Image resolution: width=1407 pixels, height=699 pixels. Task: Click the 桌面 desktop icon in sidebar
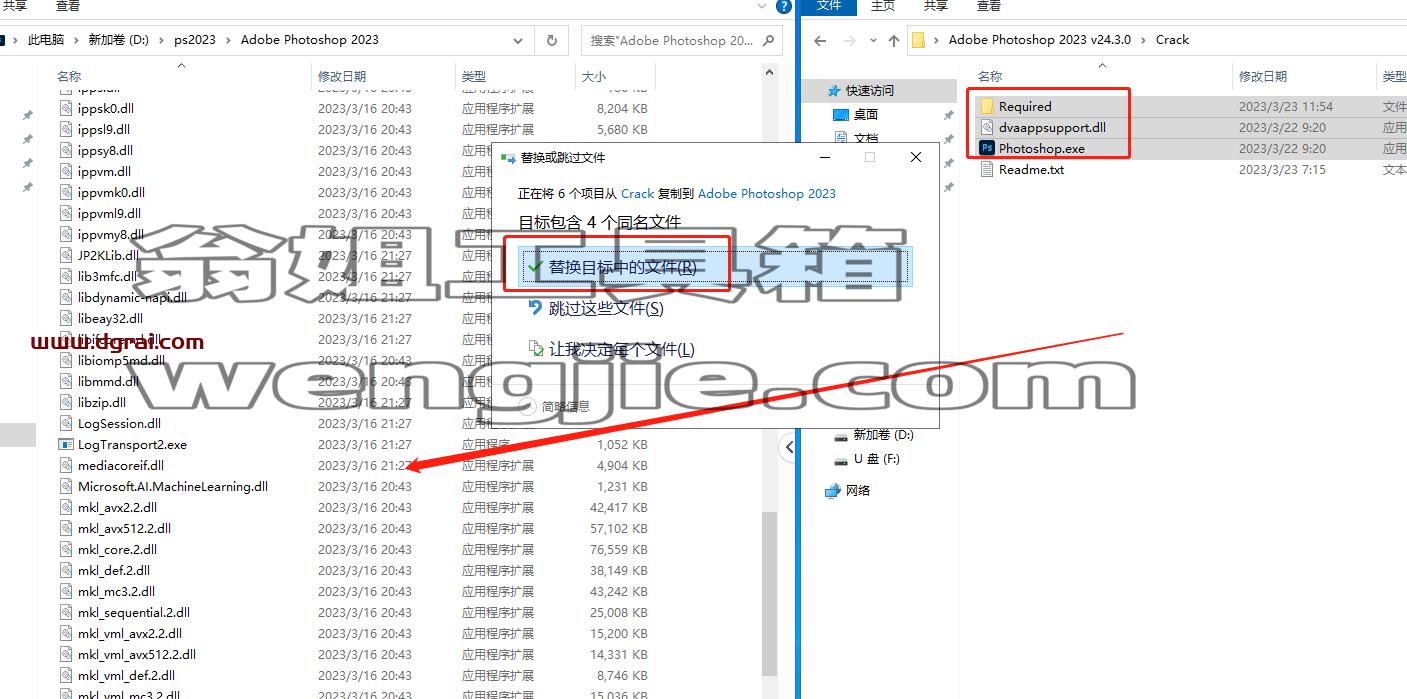click(x=841, y=114)
